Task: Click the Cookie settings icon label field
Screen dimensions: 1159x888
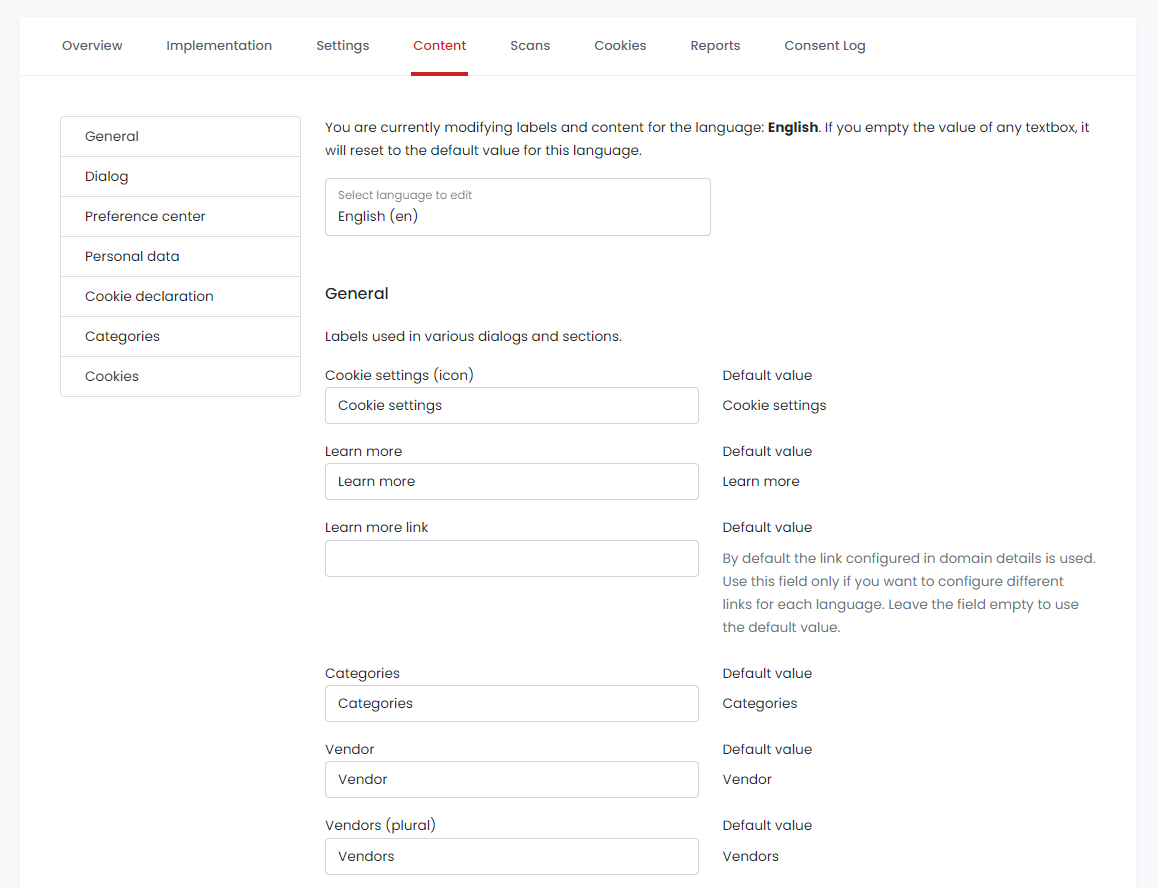Action: click(511, 405)
